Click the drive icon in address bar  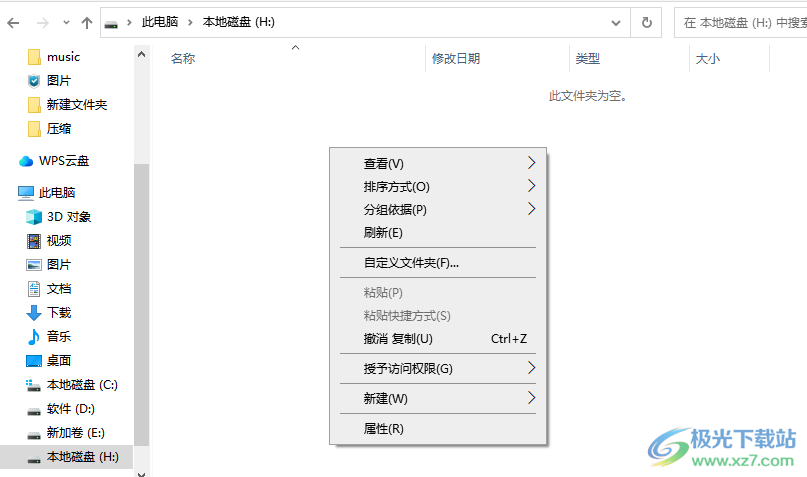click(111, 23)
